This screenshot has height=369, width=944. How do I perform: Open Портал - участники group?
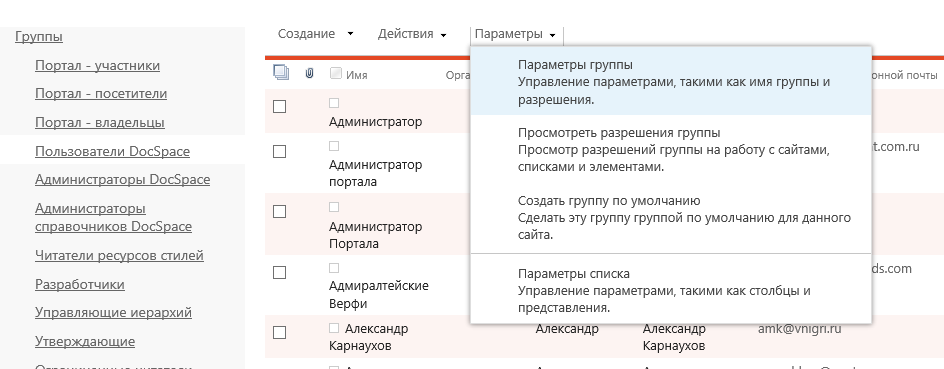(98, 65)
